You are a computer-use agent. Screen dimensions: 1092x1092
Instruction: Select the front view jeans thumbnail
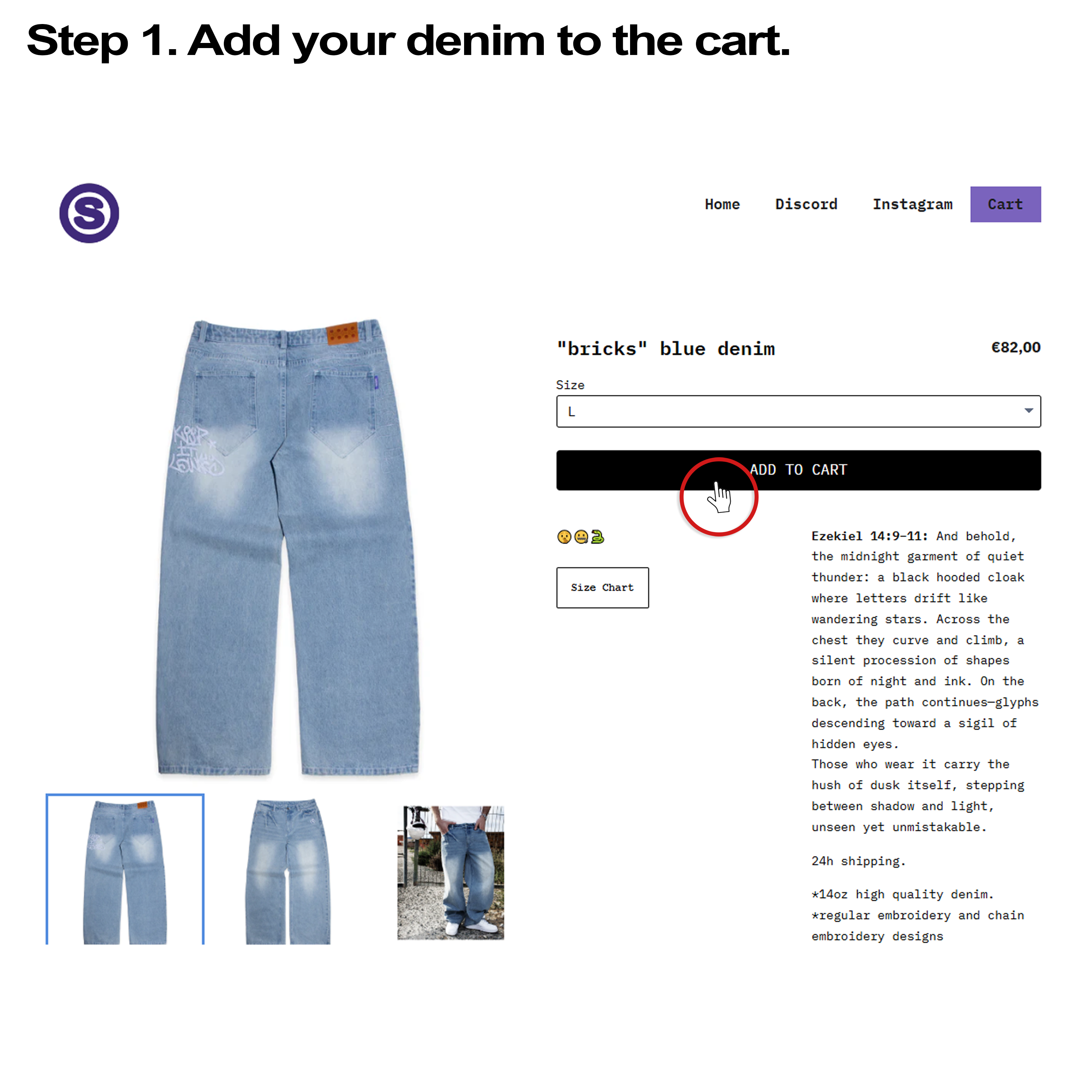[x=288, y=870]
